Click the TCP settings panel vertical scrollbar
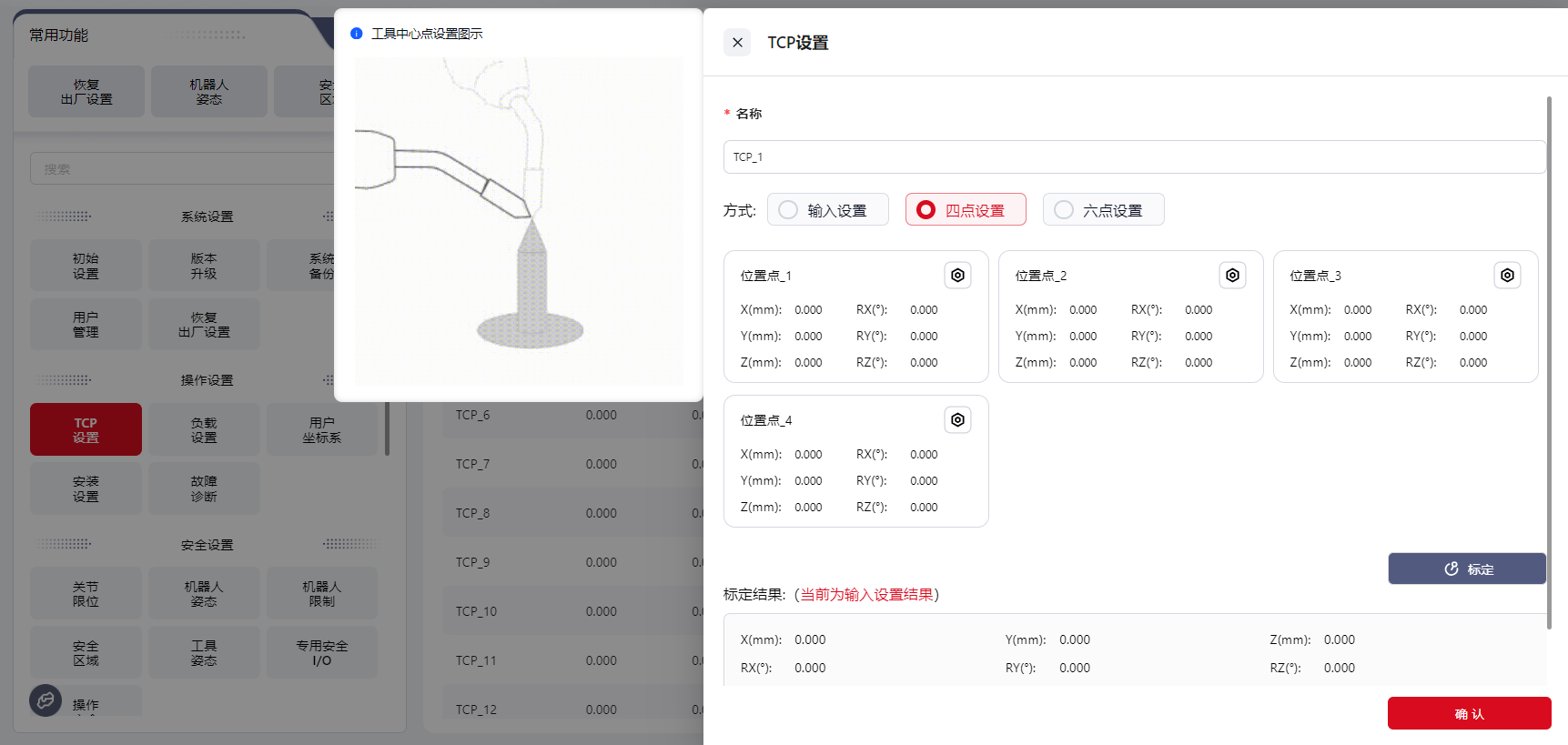 click(1548, 362)
